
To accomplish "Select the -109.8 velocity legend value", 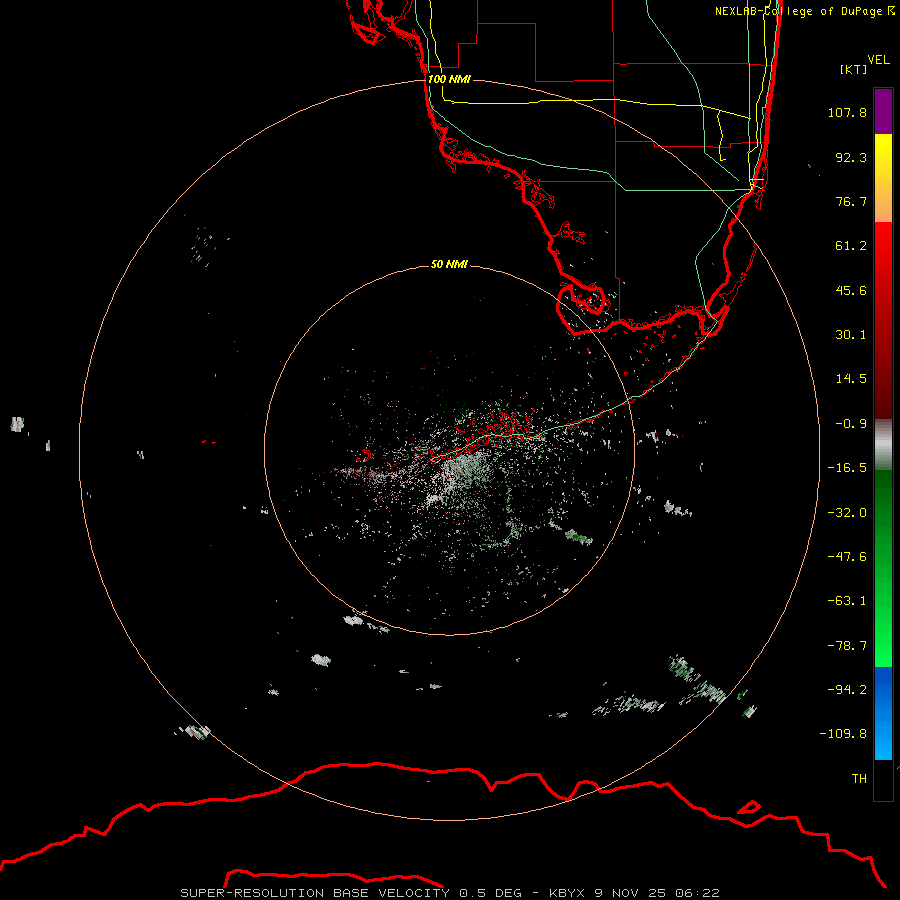I will click(843, 734).
